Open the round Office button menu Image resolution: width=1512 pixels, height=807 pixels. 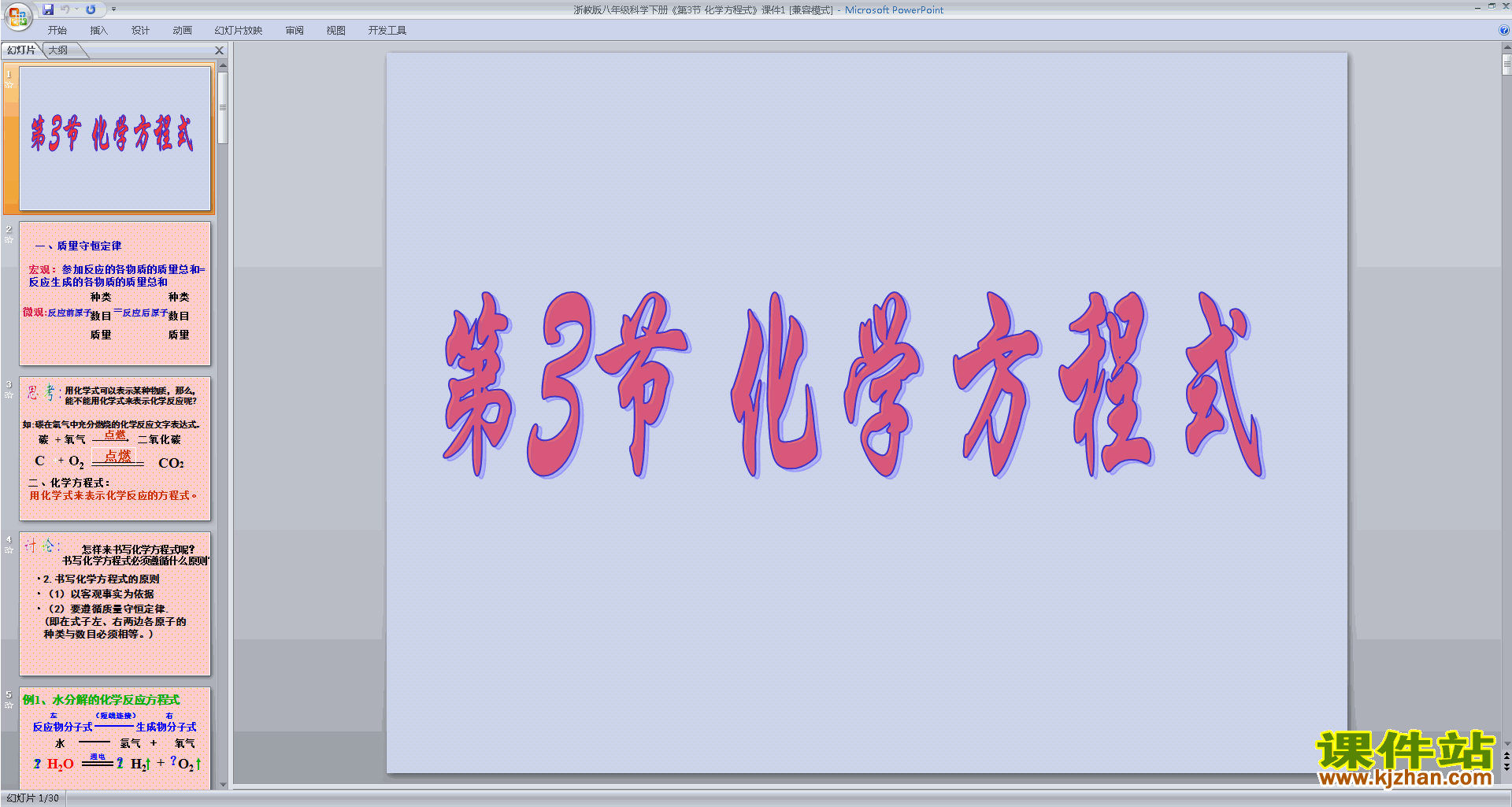17,17
